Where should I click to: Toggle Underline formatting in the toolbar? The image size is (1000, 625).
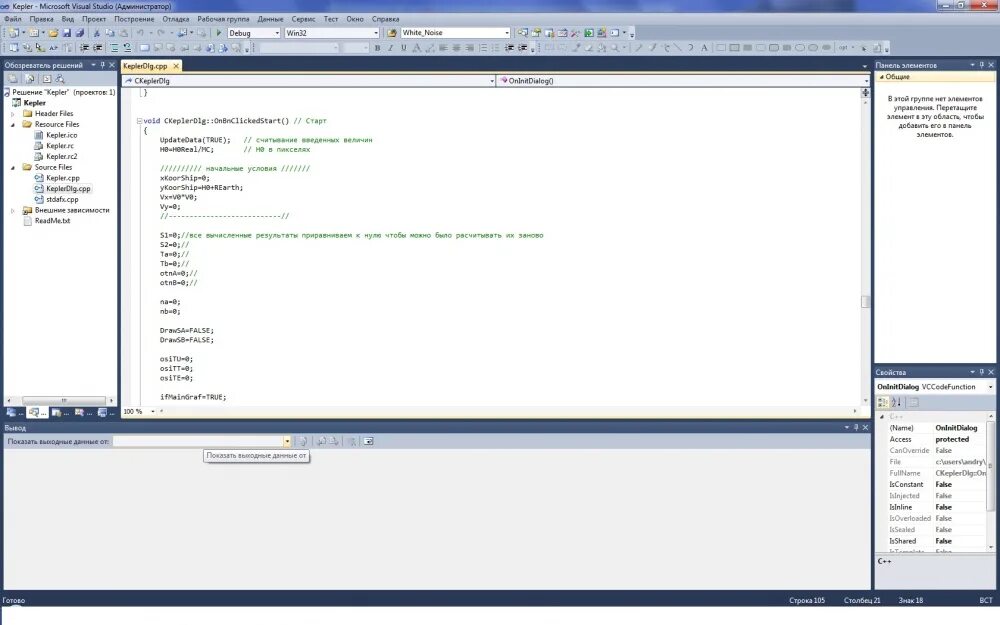(403, 48)
